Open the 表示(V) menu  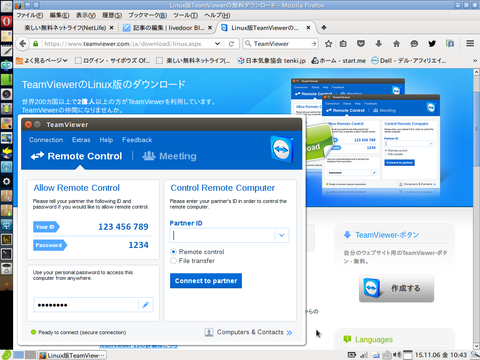click(86, 15)
